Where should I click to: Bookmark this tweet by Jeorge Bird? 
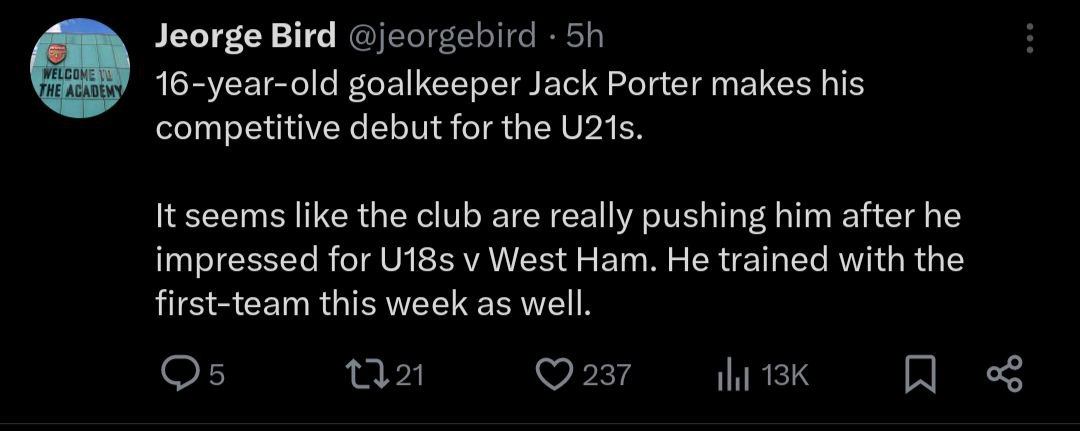coord(916,375)
